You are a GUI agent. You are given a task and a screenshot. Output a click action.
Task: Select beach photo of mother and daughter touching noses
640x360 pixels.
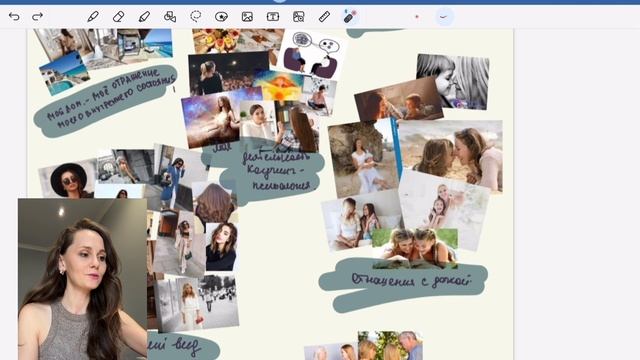pos(451,155)
